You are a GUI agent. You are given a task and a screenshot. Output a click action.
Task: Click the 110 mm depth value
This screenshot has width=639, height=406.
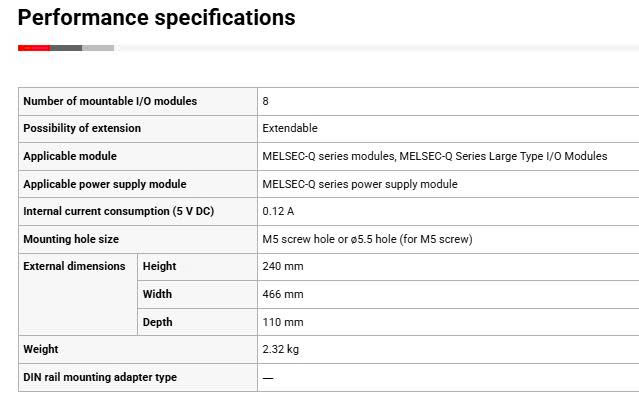tap(283, 322)
